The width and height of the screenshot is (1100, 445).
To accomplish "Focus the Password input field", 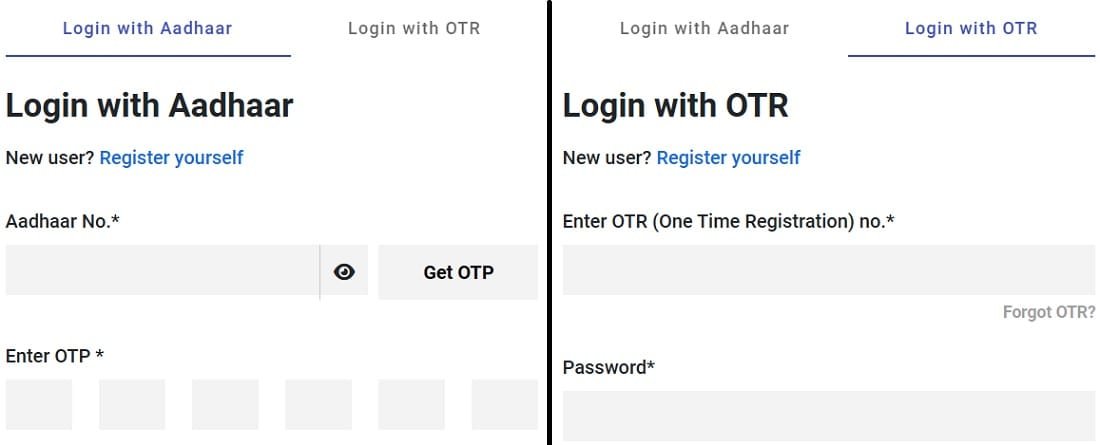I will pyautogui.click(x=828, y=415).
